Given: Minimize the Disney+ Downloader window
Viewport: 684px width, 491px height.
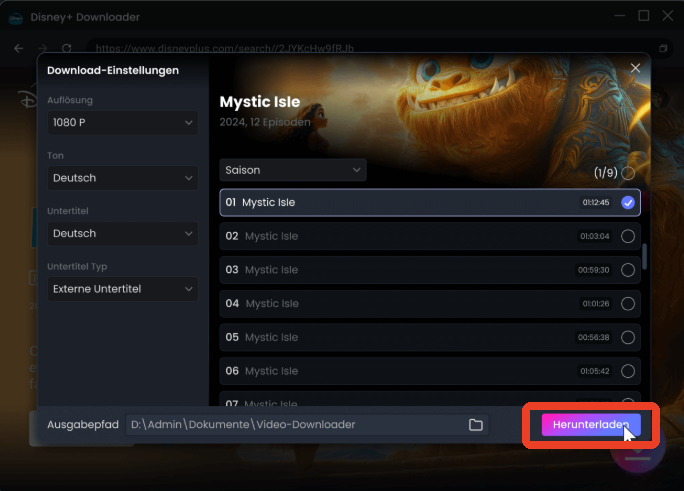Looking at the screenshot, I should 620,16.
